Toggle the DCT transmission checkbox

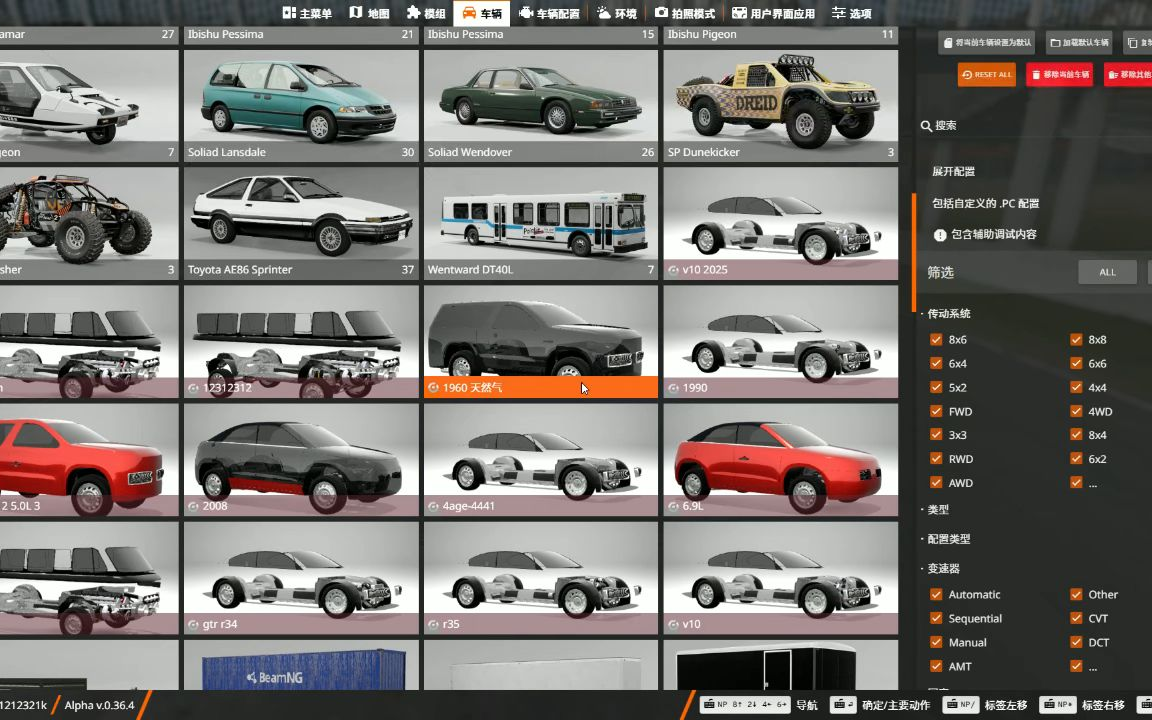(1076, 642)
